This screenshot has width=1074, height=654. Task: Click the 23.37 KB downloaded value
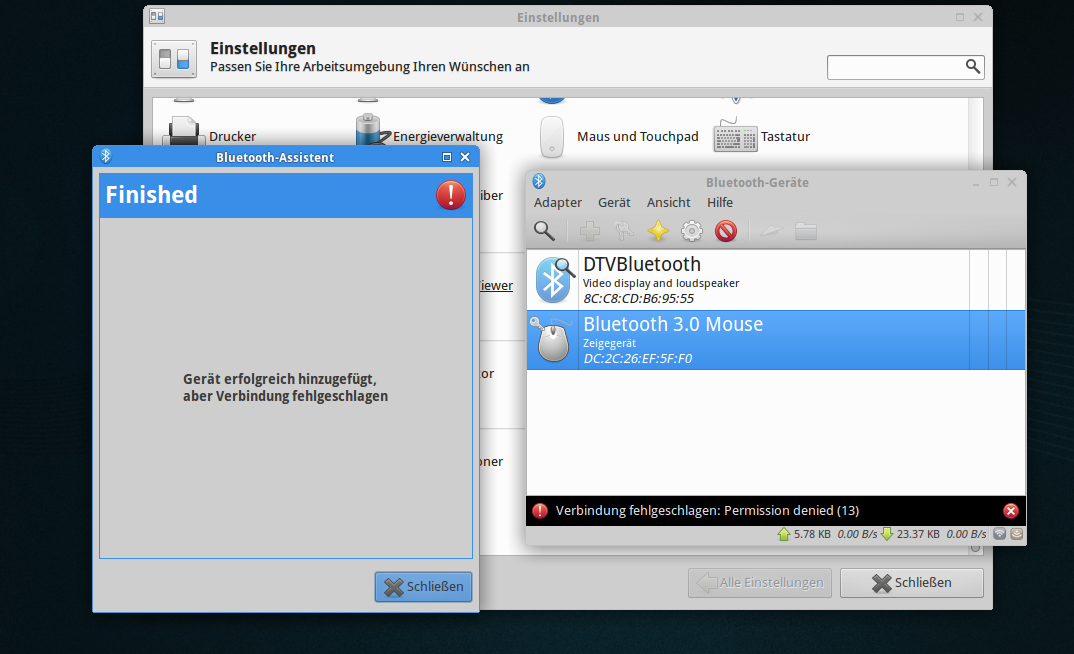[x=918, y=534]
